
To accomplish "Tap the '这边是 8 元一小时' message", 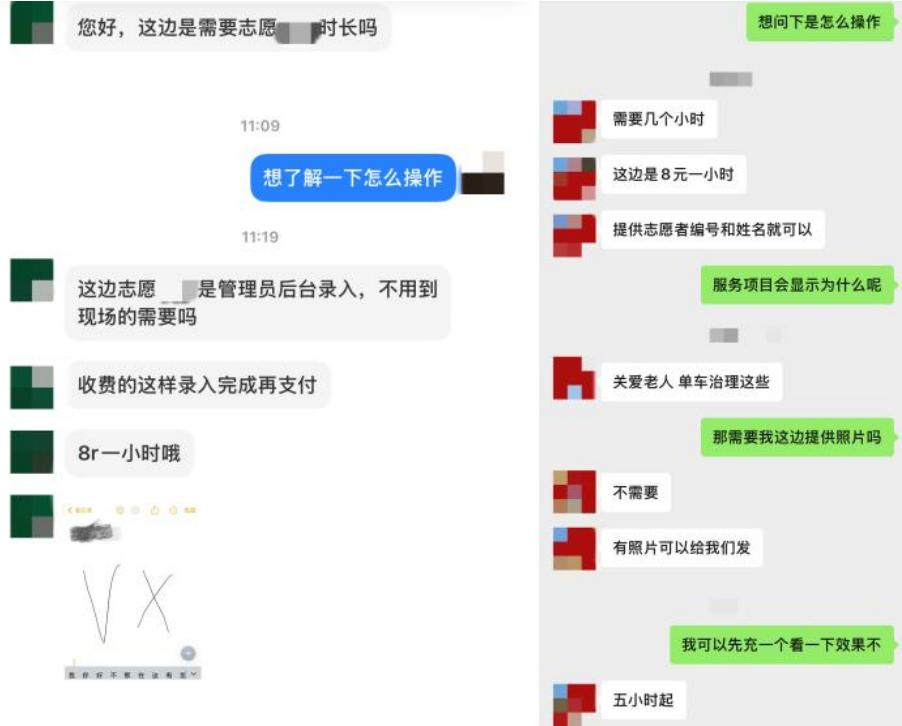I will click(x=672, y=174).
